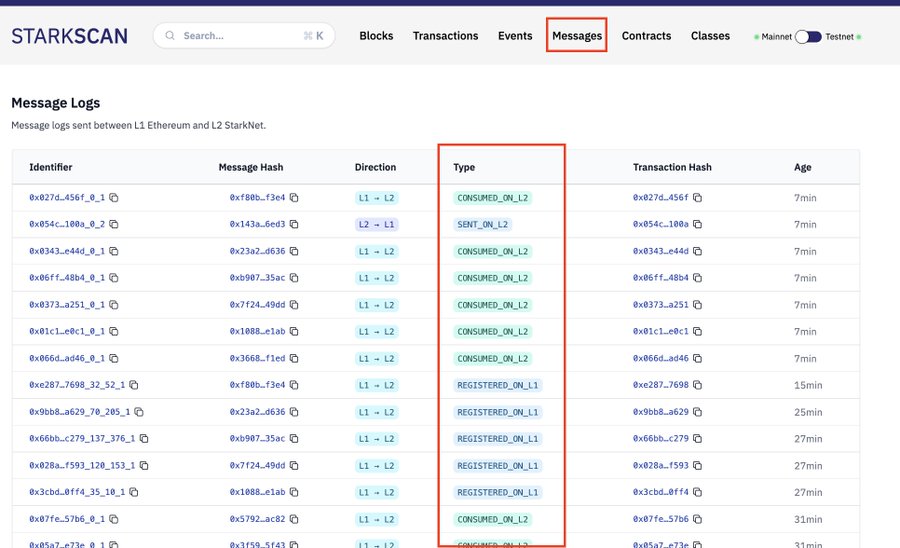This screenshot has height=548, width=900.
Task: Copy transaction hash 0xe287…7698
Action: [697, 385]
